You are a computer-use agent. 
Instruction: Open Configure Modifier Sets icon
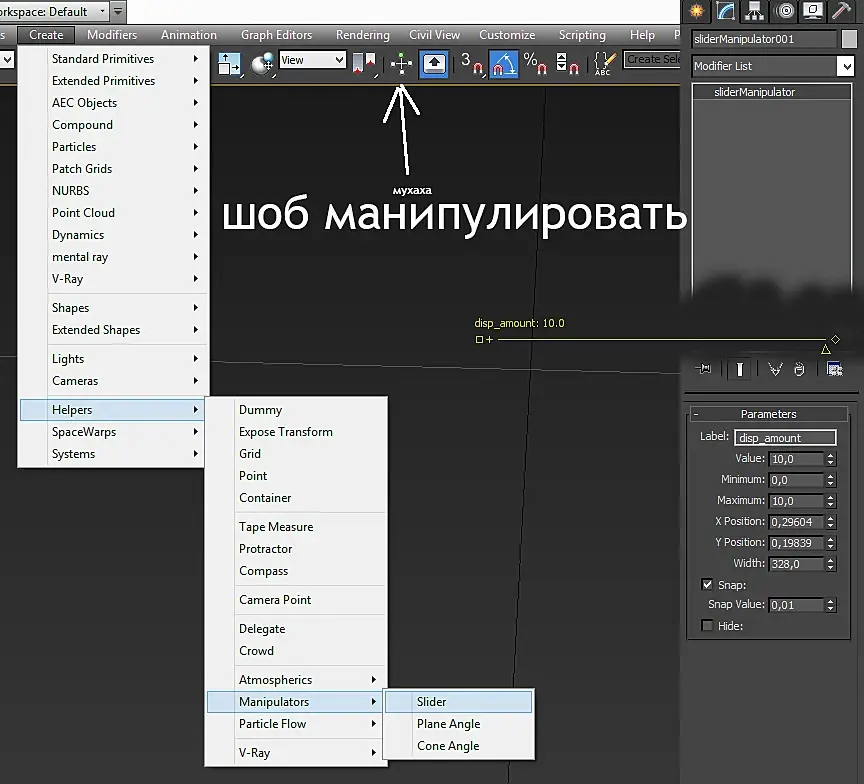834,369
